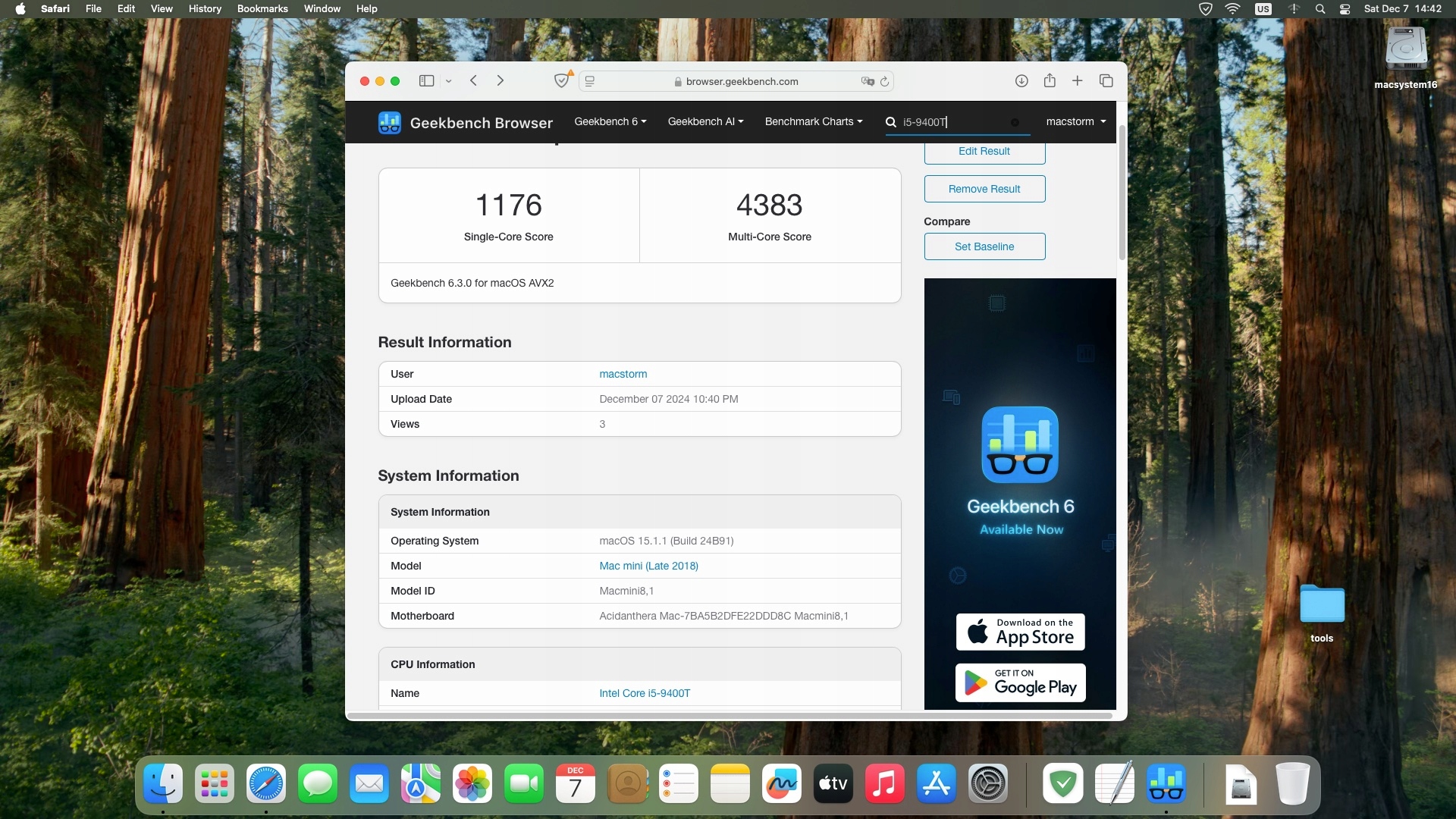
Task: Click the privacy shield icon in toolbar
Action: point(562,80)
